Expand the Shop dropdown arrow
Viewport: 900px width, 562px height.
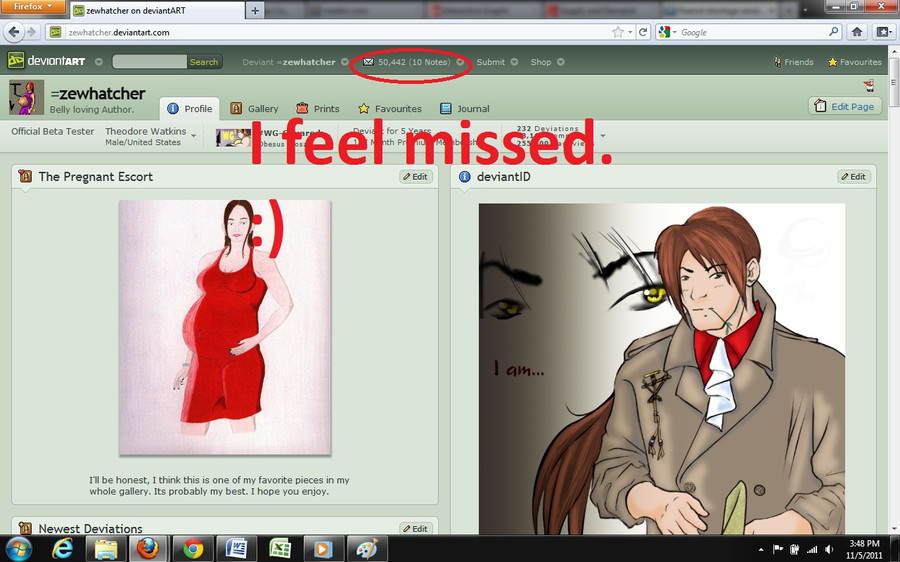click(561, 62)
